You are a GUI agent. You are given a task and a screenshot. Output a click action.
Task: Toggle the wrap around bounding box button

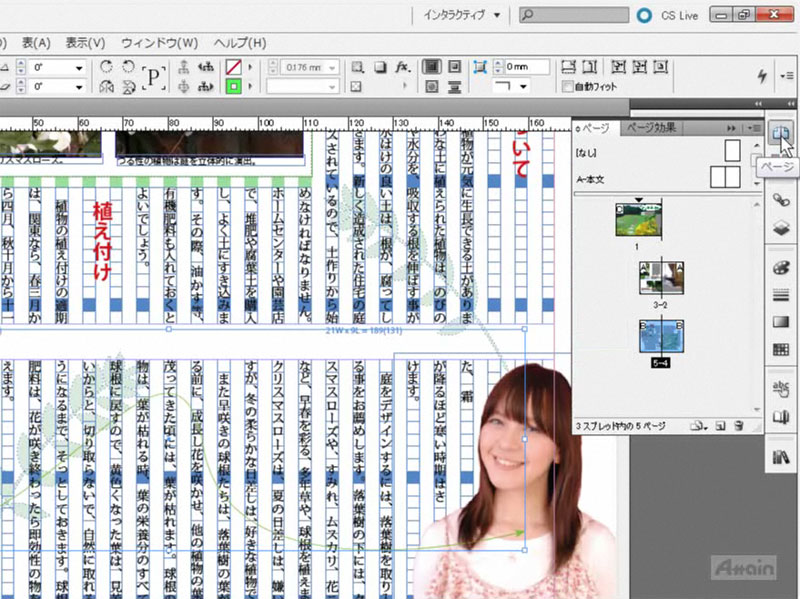pyautogui.click(x=455, y=67)
